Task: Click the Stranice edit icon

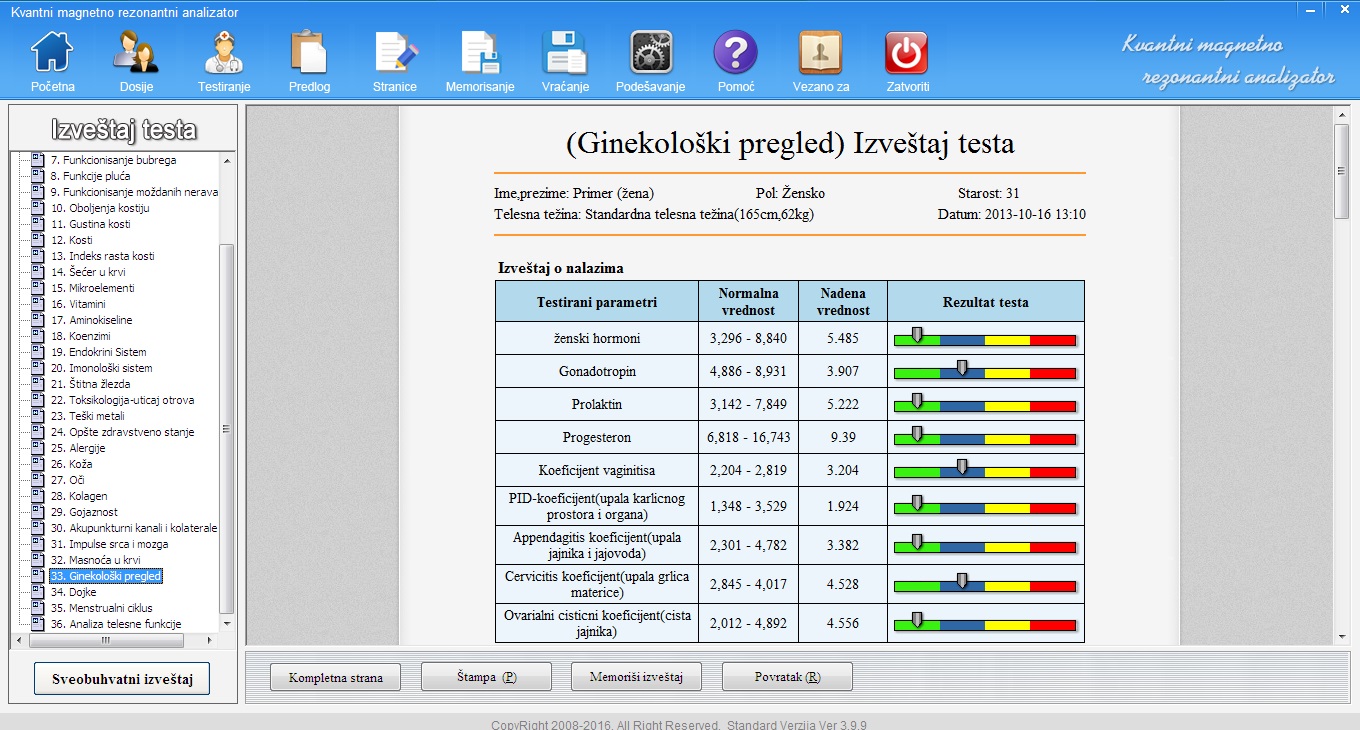Action: (395, 54)
